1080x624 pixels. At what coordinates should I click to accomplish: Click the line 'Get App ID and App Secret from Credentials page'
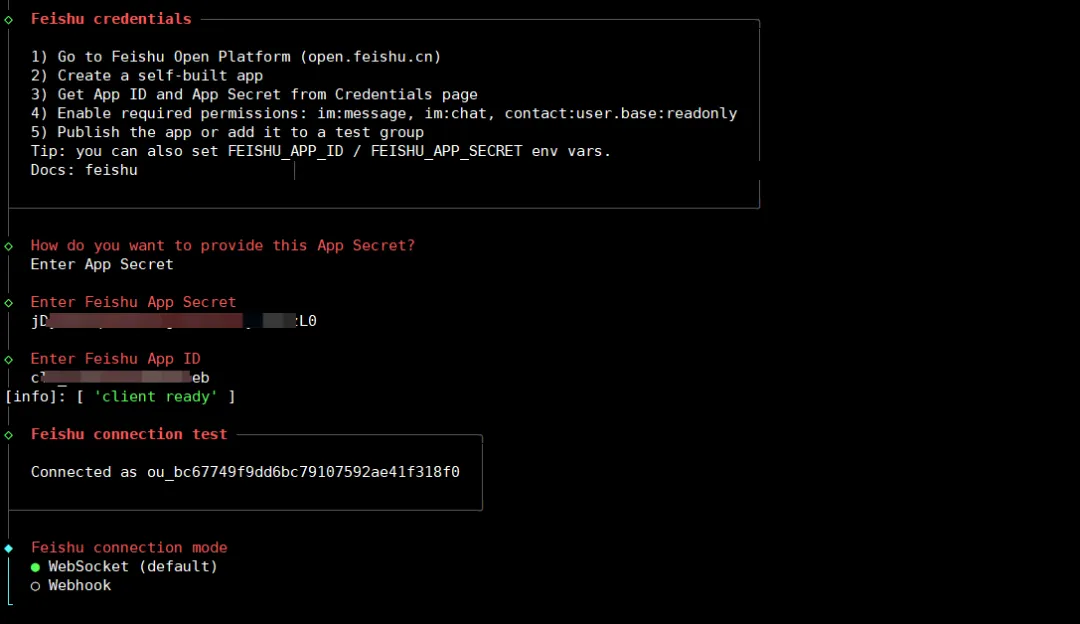click(254, 94)
